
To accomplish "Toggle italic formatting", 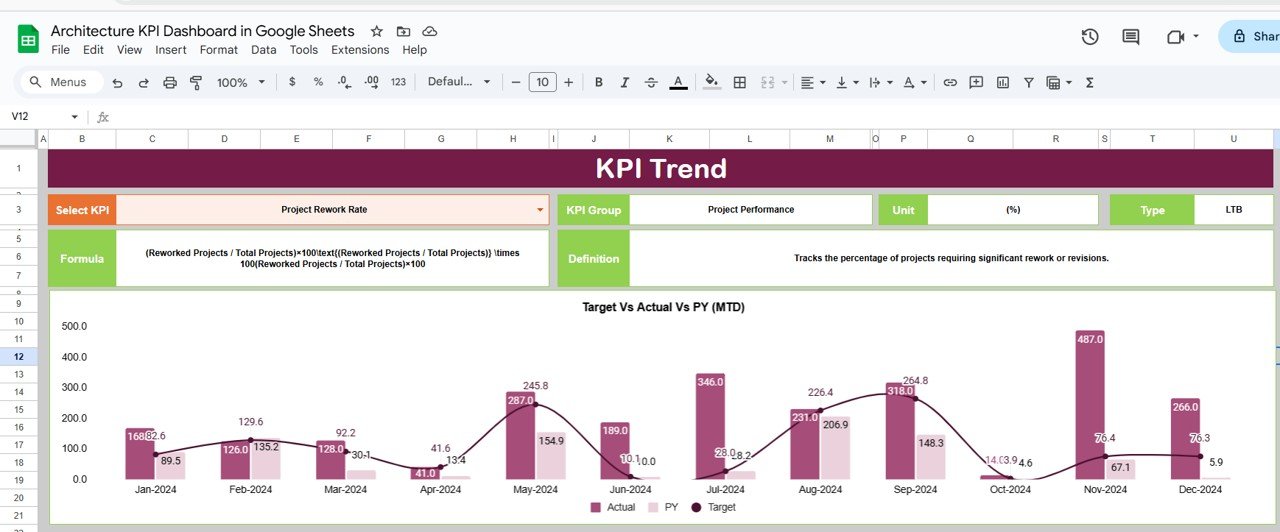I will (x=625, y=82).
